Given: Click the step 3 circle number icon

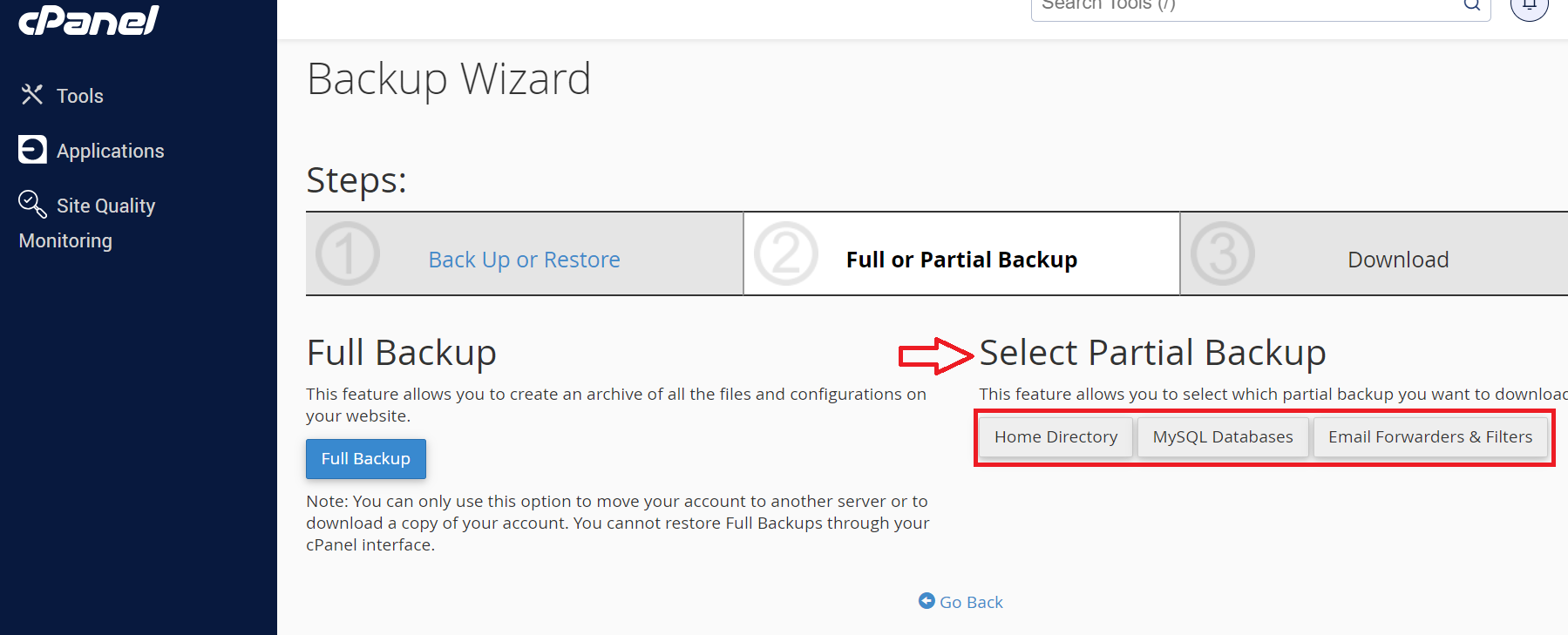Looking at the screenshot, I should [1223, 253].
